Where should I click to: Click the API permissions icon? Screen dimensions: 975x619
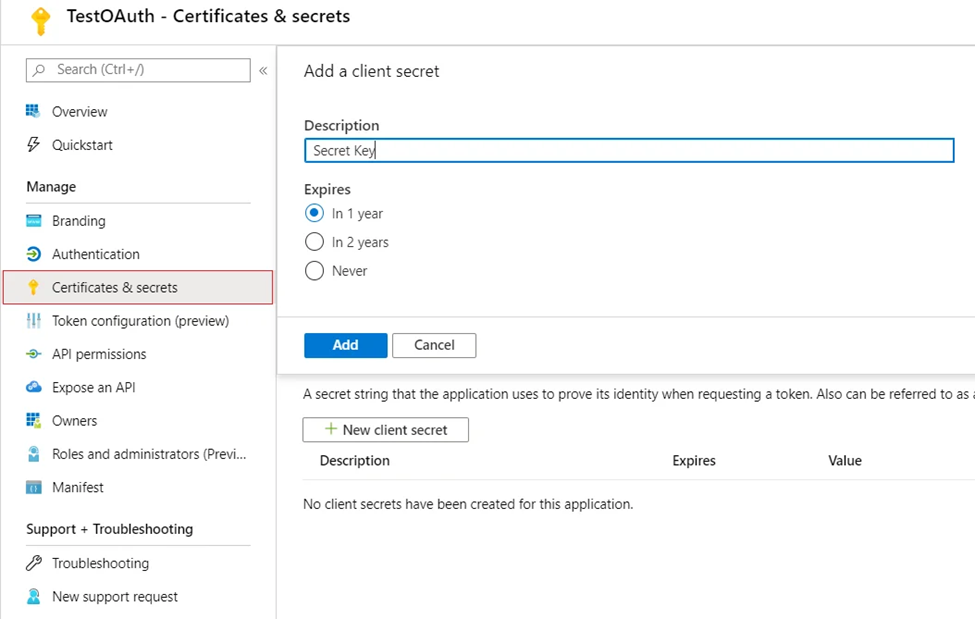click(x=34, y=354)
